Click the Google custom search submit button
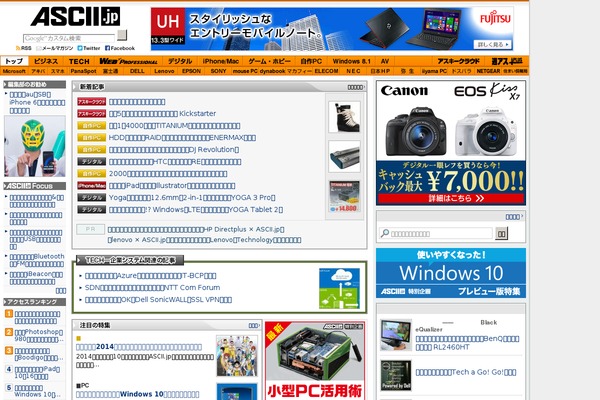The width and height of the screenshot is (600, 400). pyautogui.click(x=122, y=35)
